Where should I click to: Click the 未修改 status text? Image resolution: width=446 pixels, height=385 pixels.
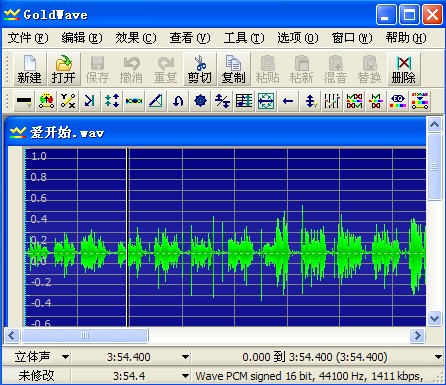(36, 376)
